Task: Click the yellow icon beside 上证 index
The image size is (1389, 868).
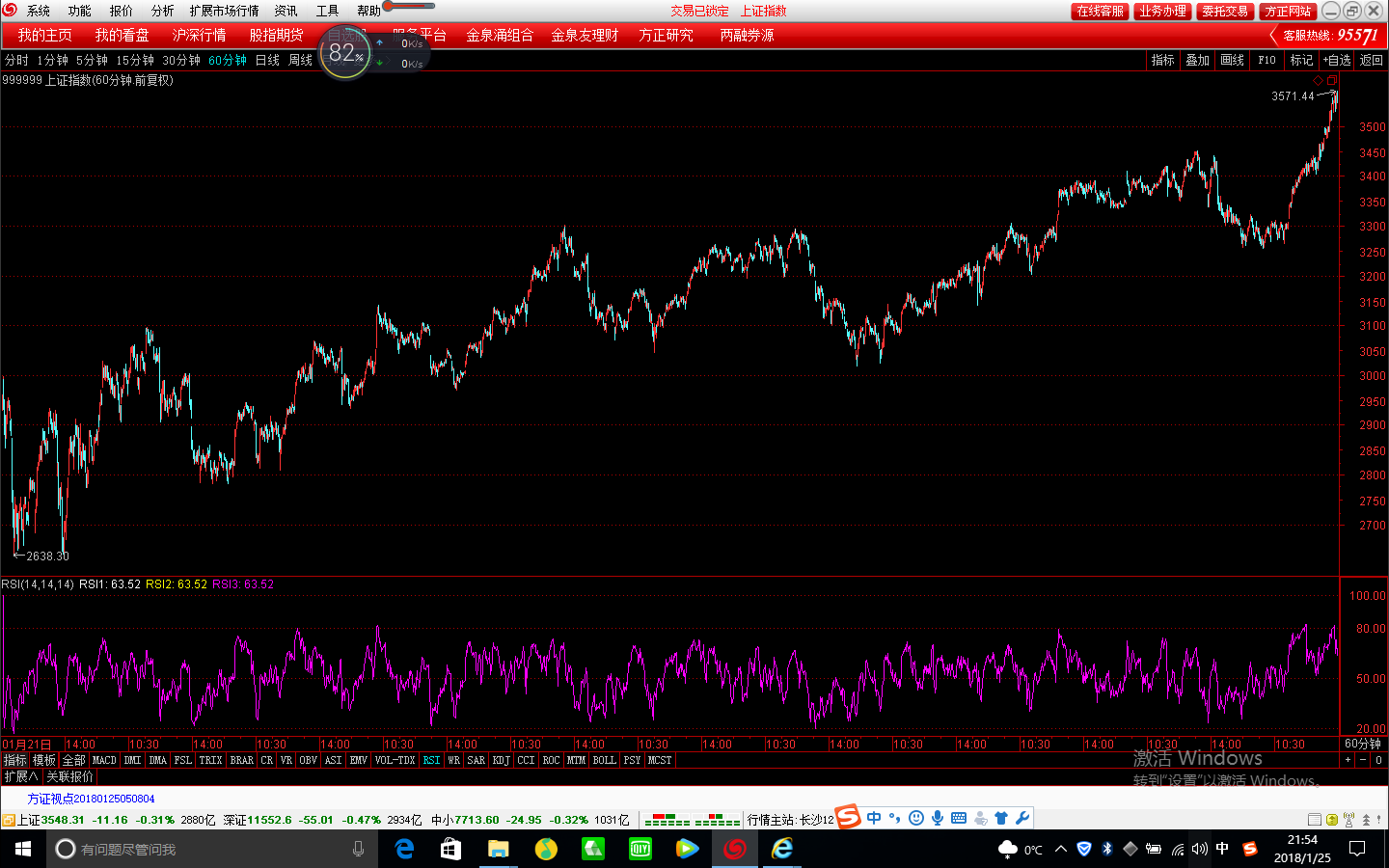Action: point(8,820)
